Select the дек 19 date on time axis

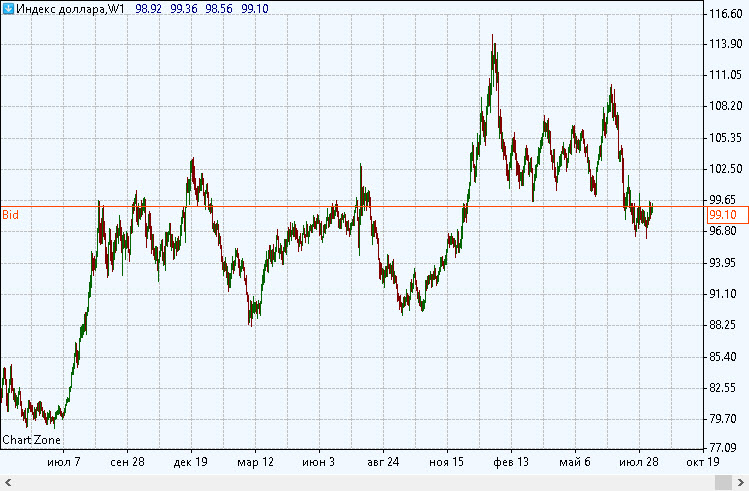click(x=190, y=463)
